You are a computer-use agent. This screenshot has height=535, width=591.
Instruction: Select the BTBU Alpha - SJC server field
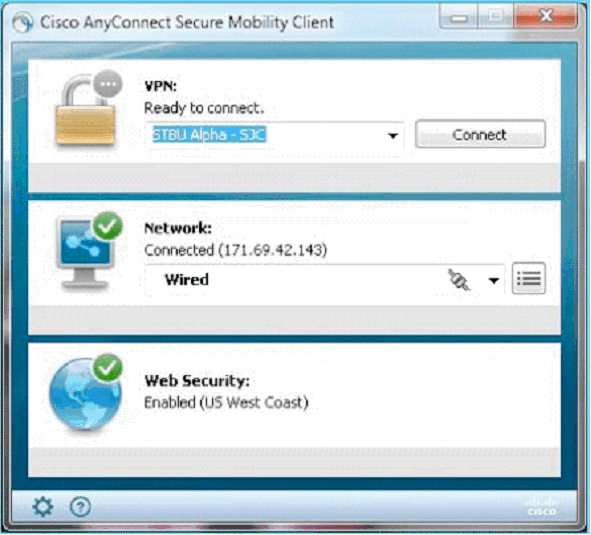click(x=274, y=135)
